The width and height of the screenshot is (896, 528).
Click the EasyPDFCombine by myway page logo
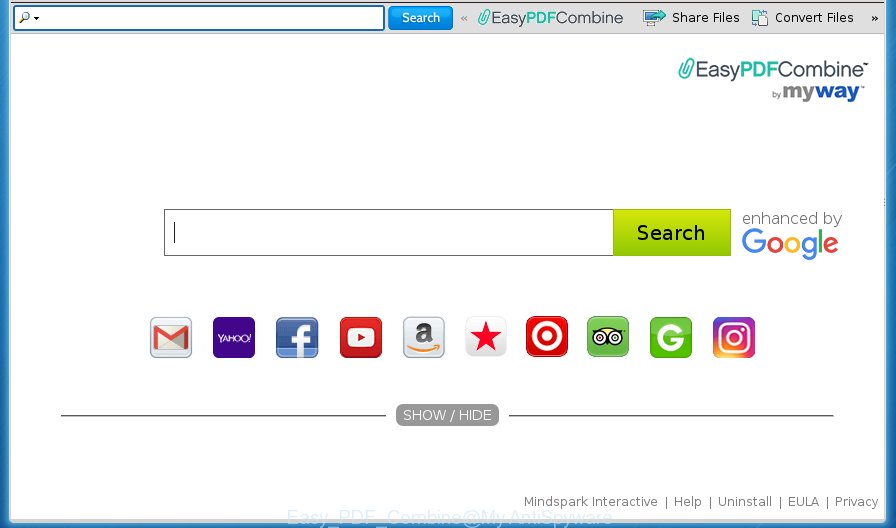(773, 80)
